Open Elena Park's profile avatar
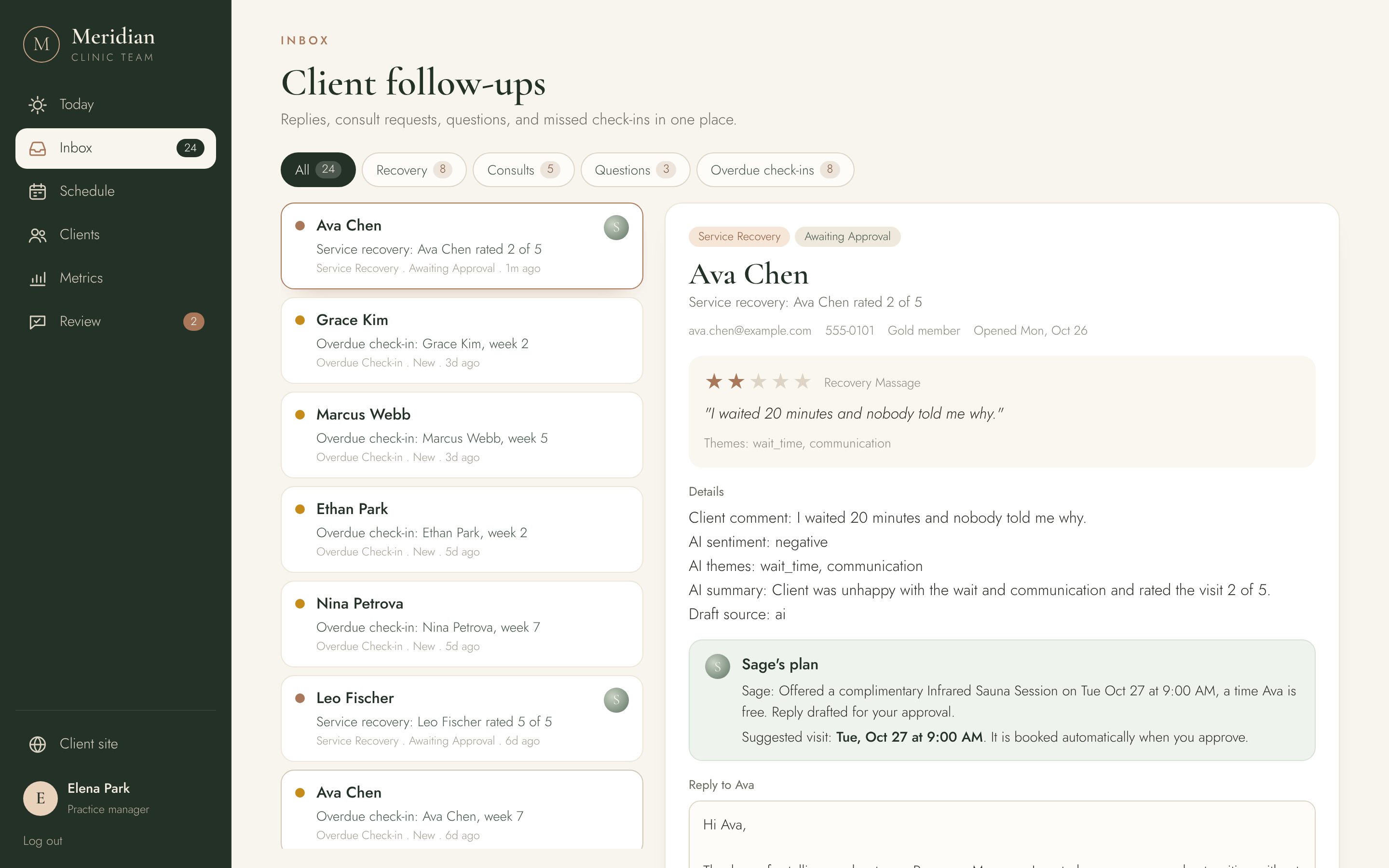 coord(40,798)
